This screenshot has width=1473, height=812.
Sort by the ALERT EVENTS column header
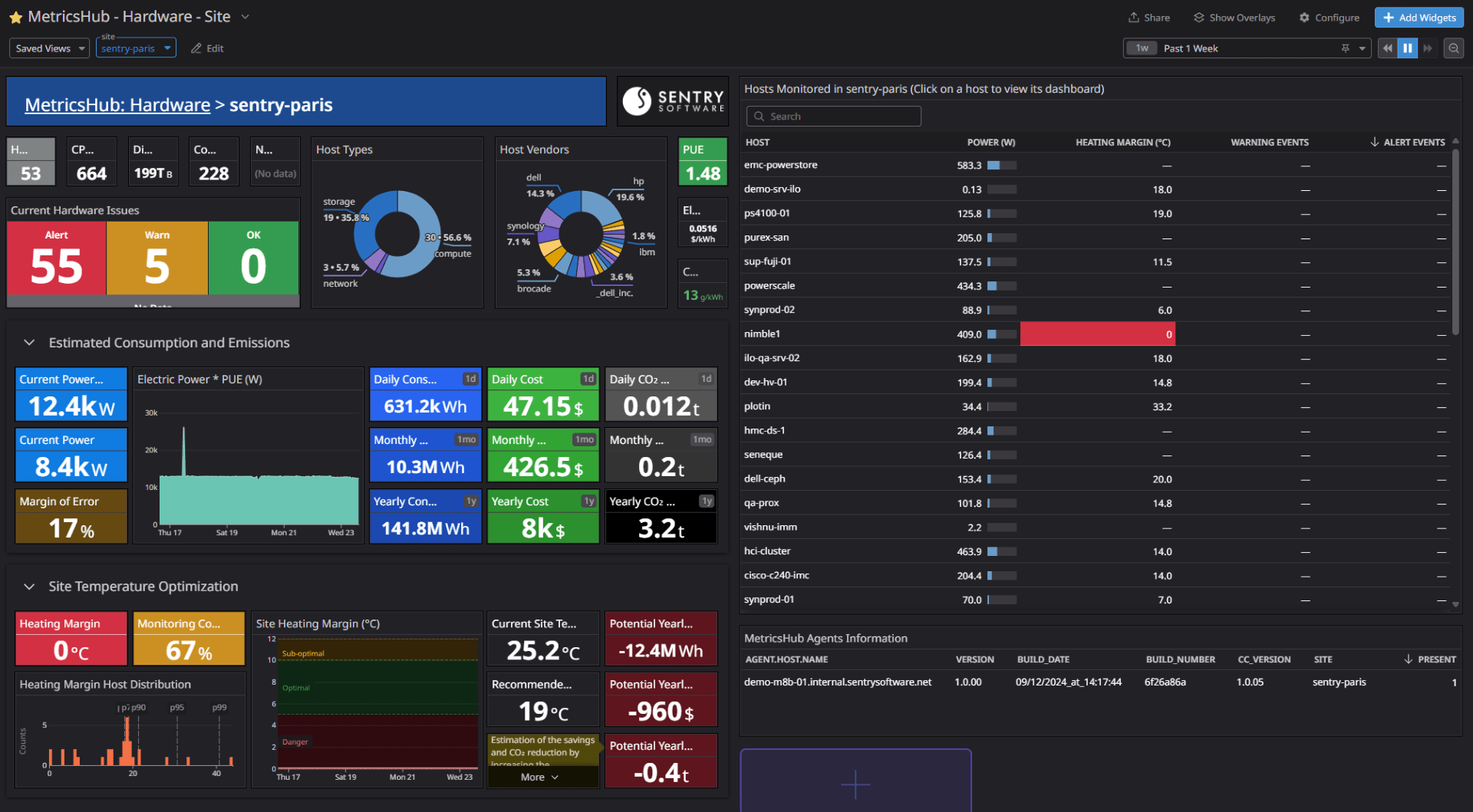1408,143
